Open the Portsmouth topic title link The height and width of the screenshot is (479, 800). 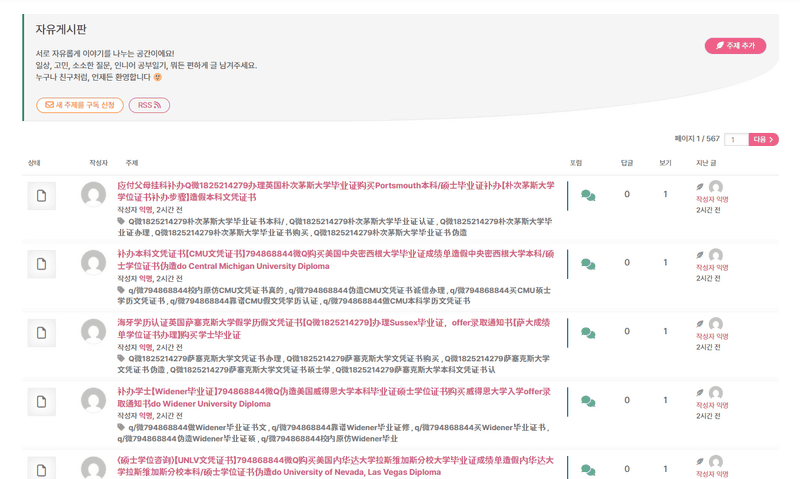[x=336, y=191]
